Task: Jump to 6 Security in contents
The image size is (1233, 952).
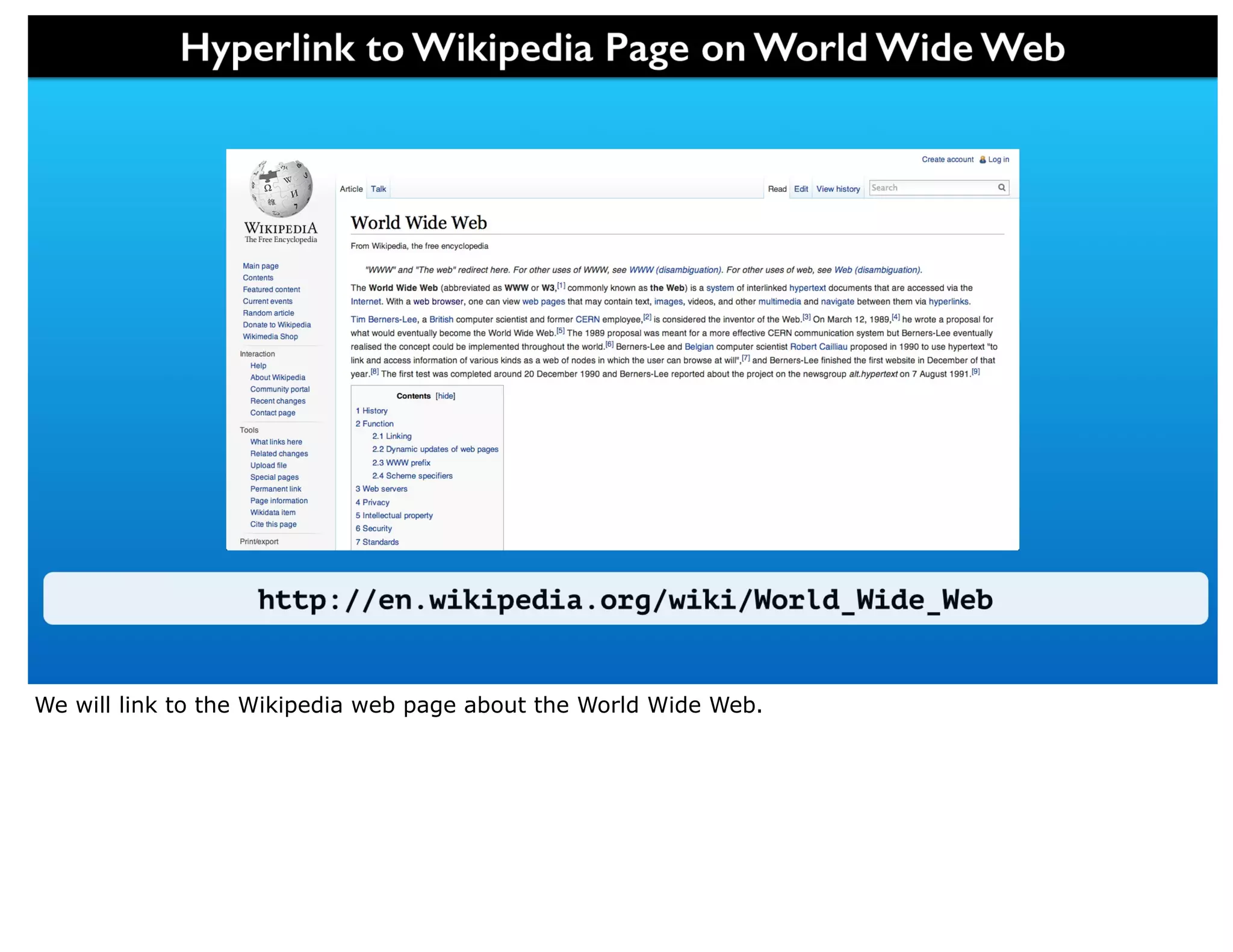Action: (373, 529)
